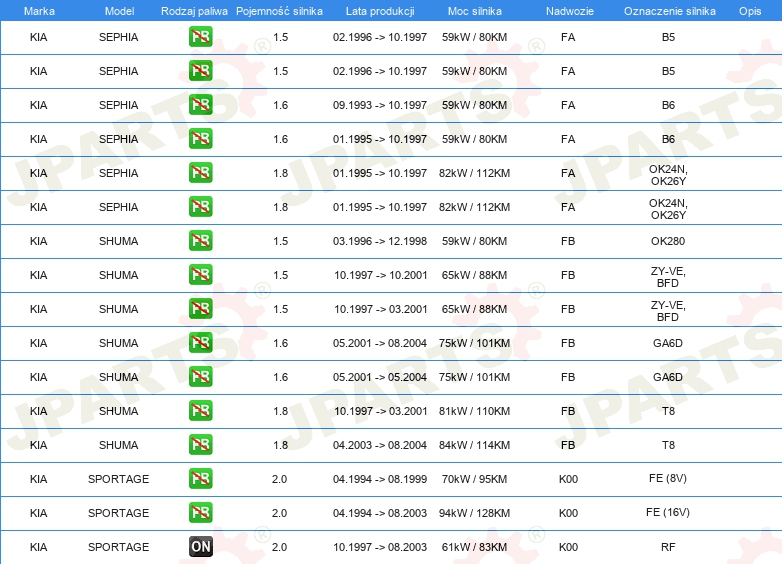Click SPORTAGE model in the RF engine row
Image resolution: width=782 pixels, height=564 pixels.
click(x=119, y=547)
